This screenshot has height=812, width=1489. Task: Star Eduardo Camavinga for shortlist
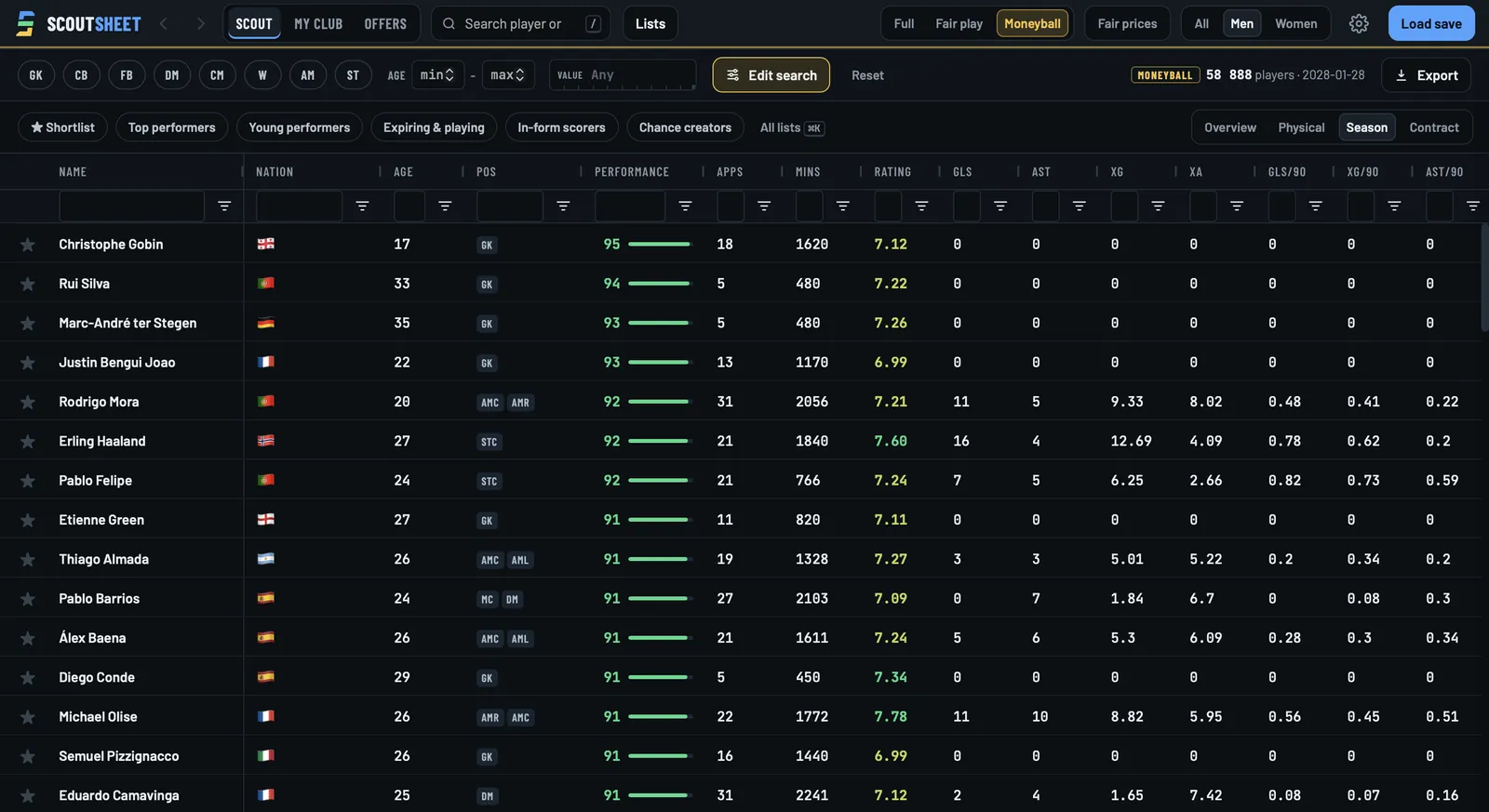[28, 796]
